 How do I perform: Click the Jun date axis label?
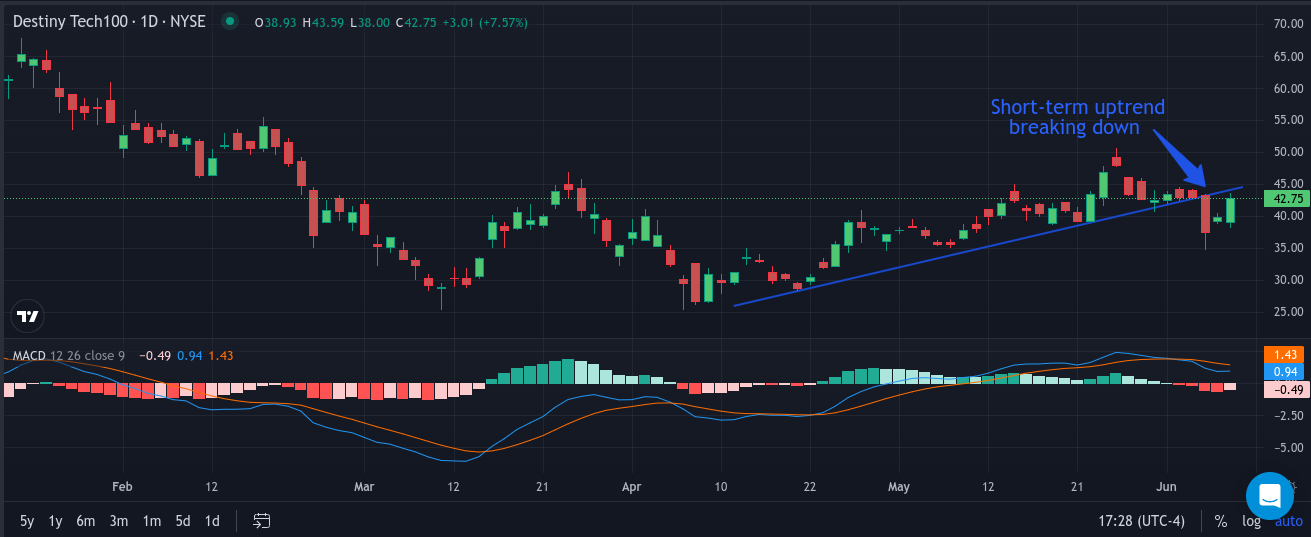(x=1166, y=487)
